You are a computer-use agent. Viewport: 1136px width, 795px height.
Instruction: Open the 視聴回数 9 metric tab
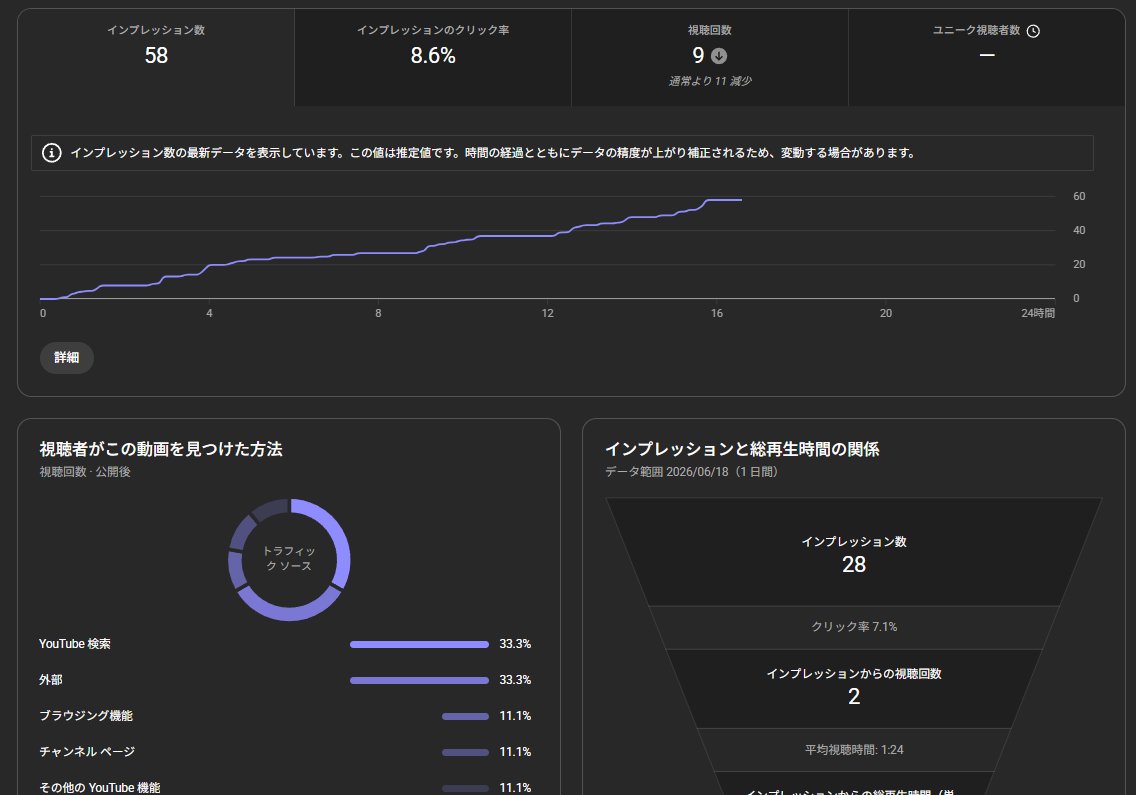709,58
